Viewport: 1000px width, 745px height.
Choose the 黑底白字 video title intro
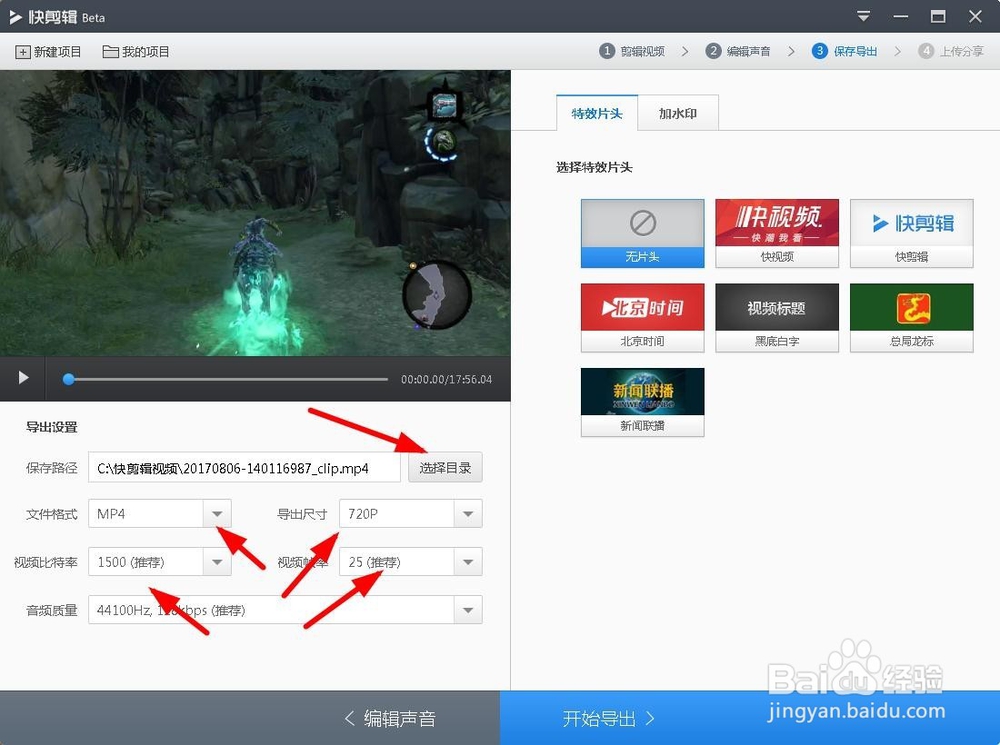tap(777, 318)
